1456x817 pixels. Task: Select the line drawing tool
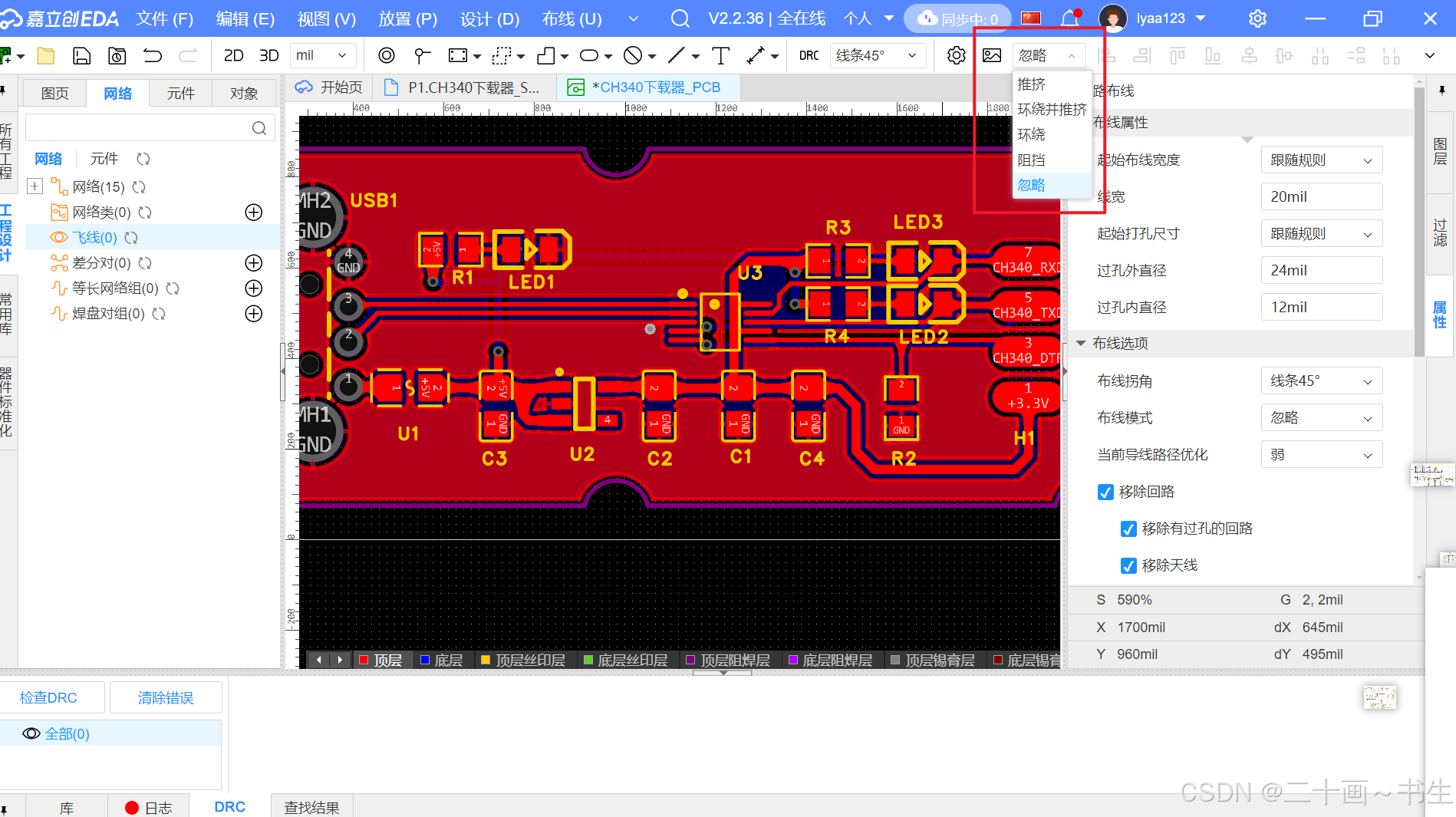coord(677,55)
